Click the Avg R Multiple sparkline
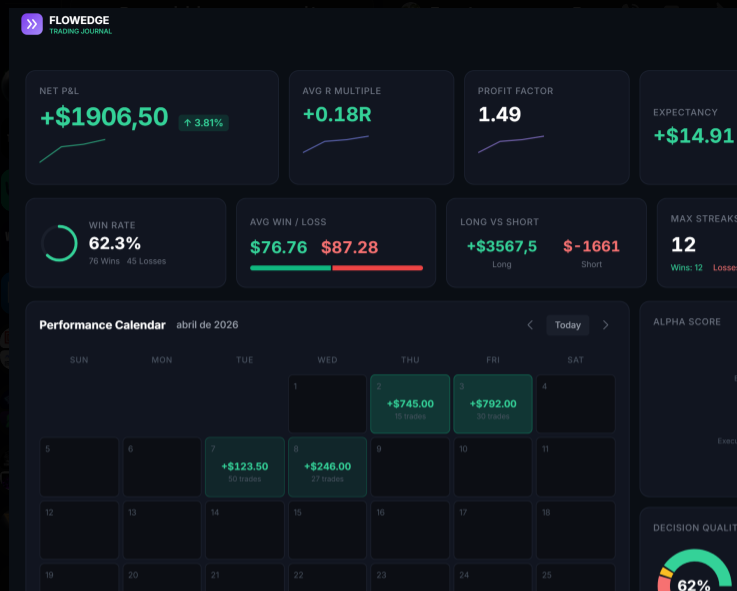Image resolution: width=737 pixels, height=591 pixels. [x=336, y=144]
